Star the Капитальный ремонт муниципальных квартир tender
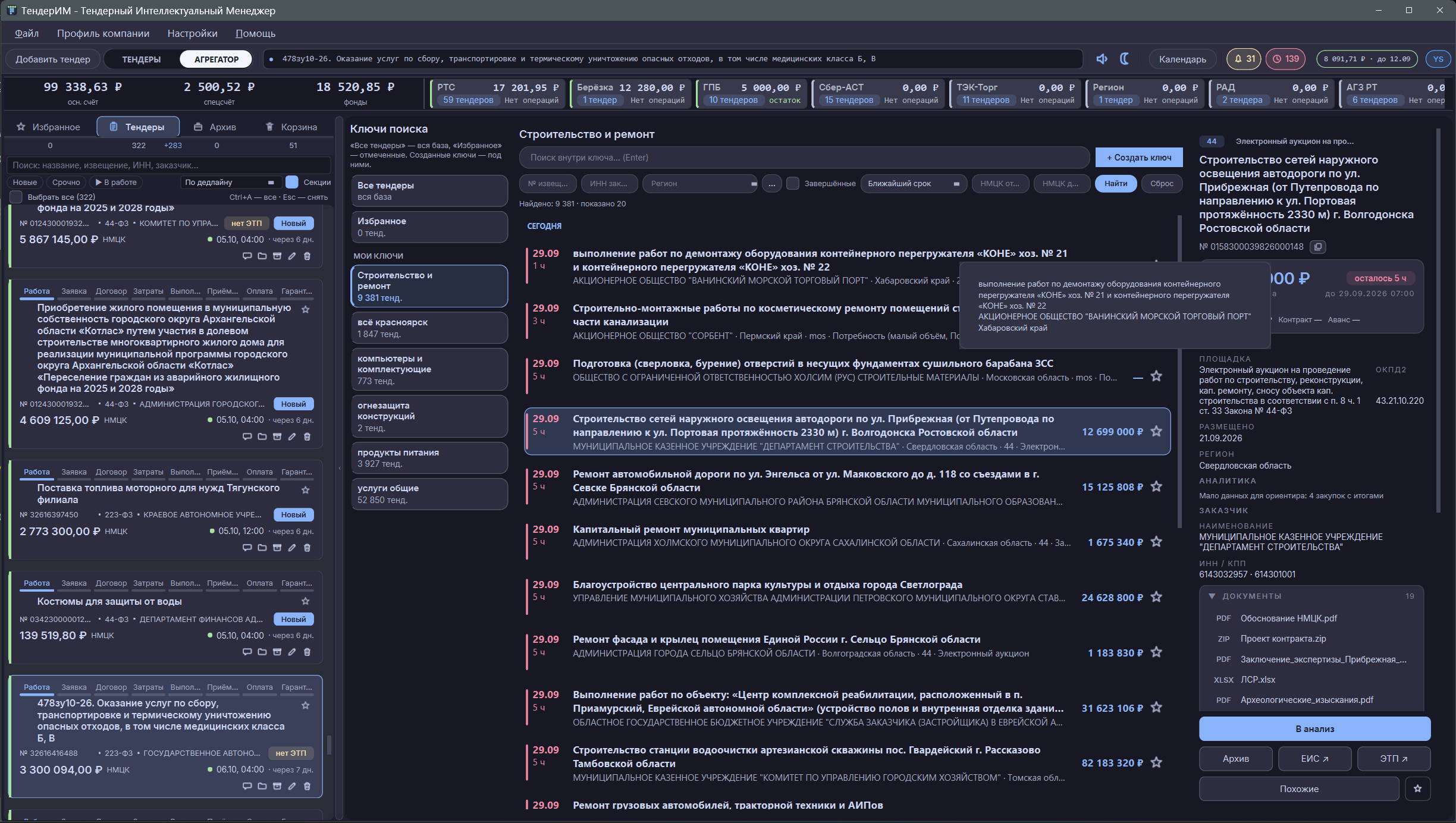The height and width of the screenshot is (823, 1456). coord(1156,542)
